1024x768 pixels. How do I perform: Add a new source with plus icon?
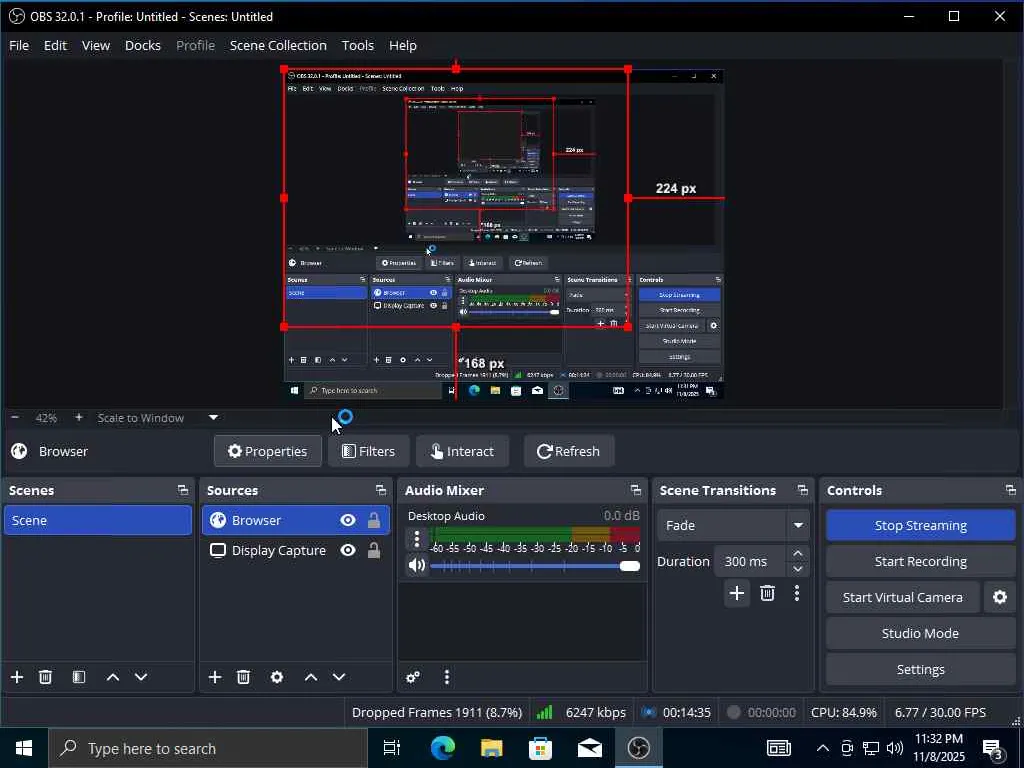click(215, 677)
